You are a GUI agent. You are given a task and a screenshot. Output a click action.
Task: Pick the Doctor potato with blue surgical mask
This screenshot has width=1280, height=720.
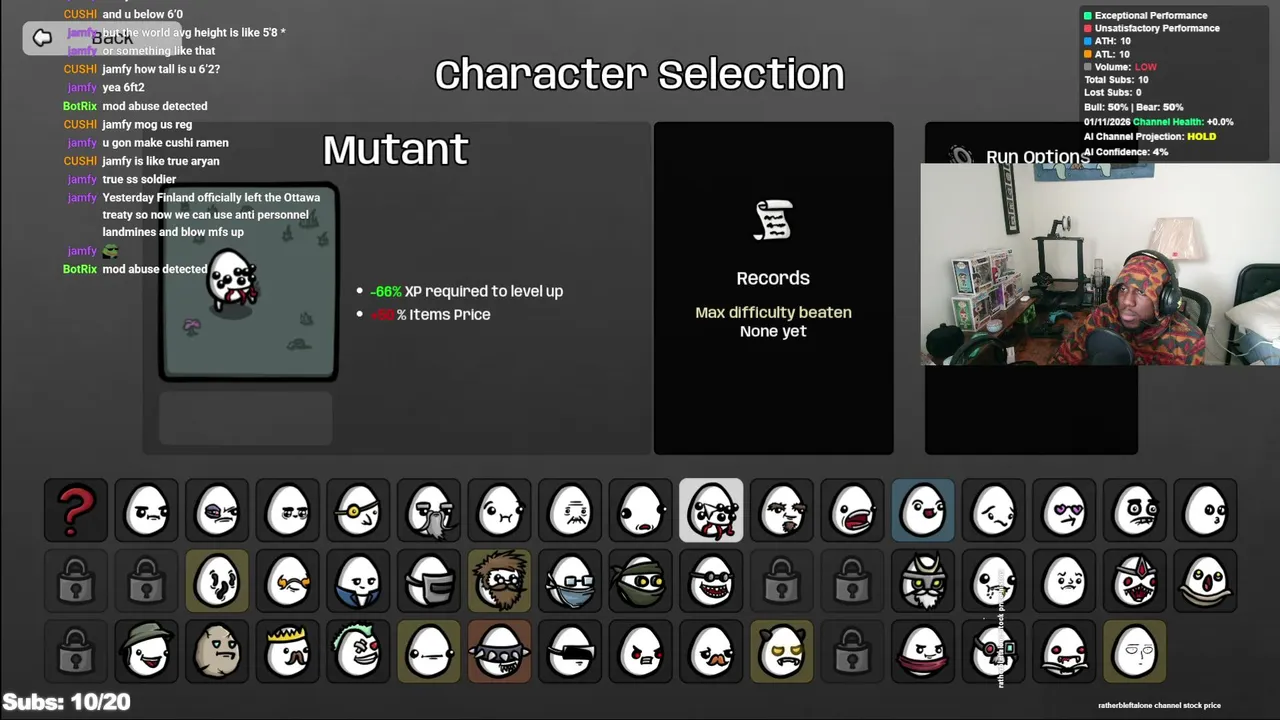point(570,580)
